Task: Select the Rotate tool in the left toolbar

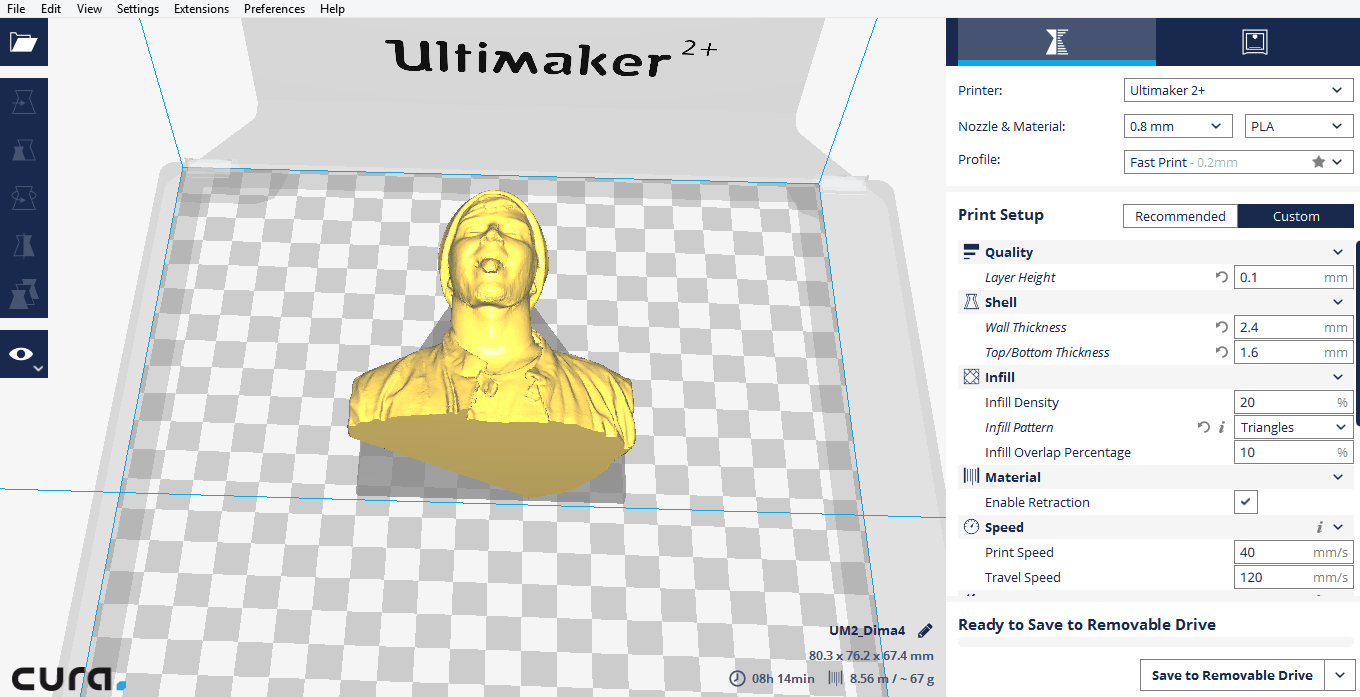Action: click(x=23, y=198)
